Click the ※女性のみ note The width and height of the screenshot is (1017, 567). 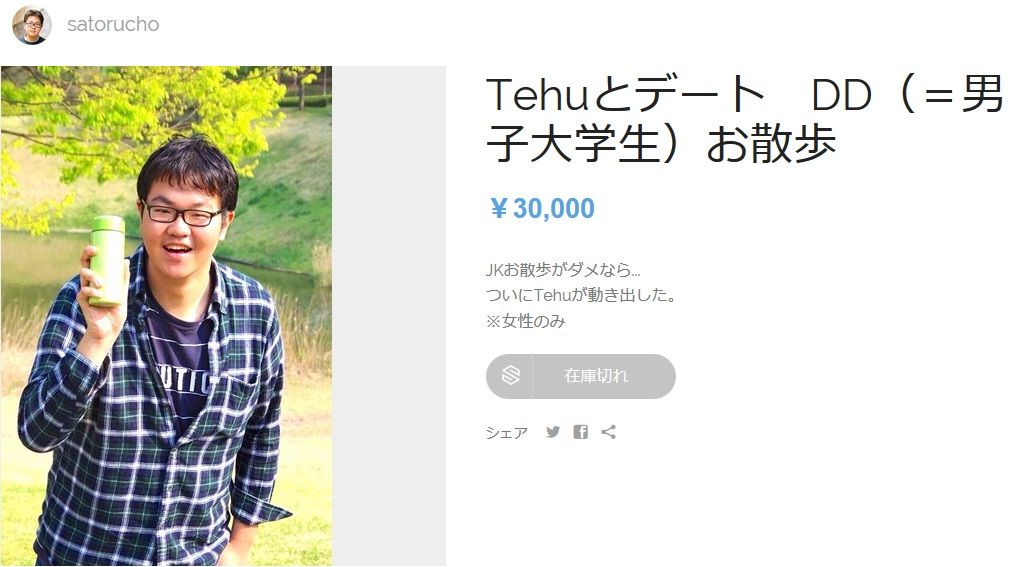click(525, 321)
